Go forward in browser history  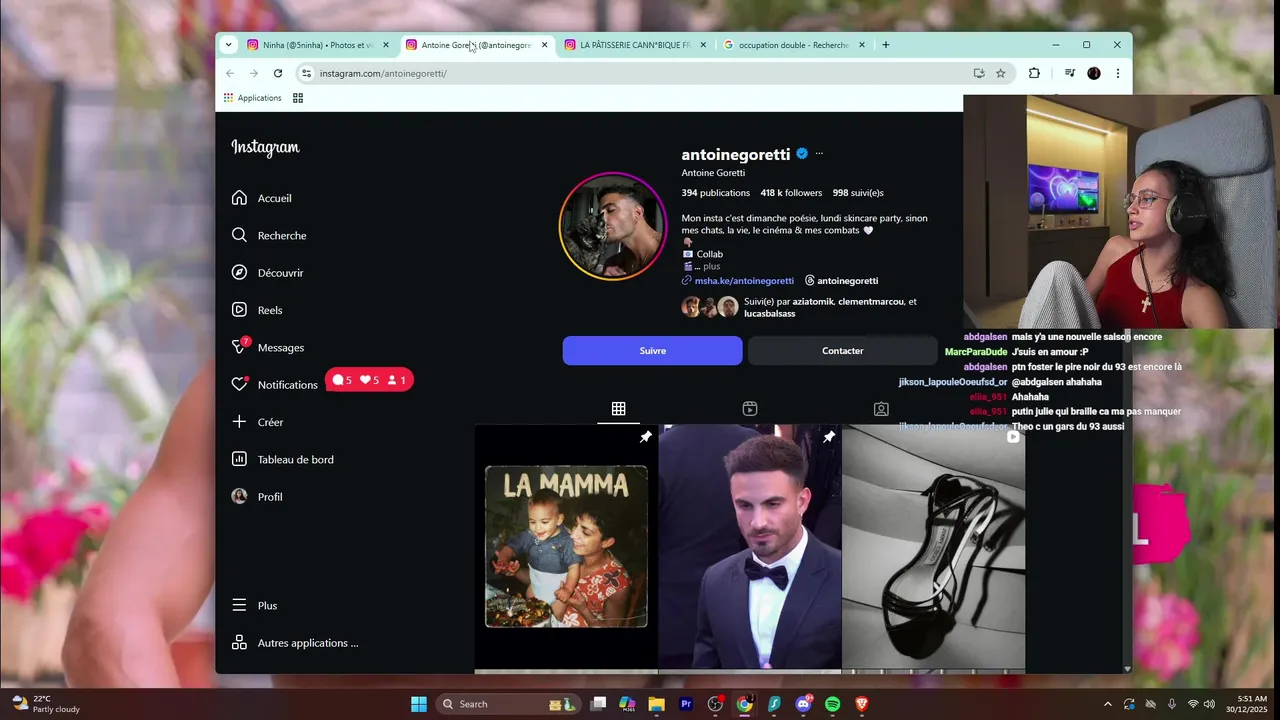pos(254,73)
